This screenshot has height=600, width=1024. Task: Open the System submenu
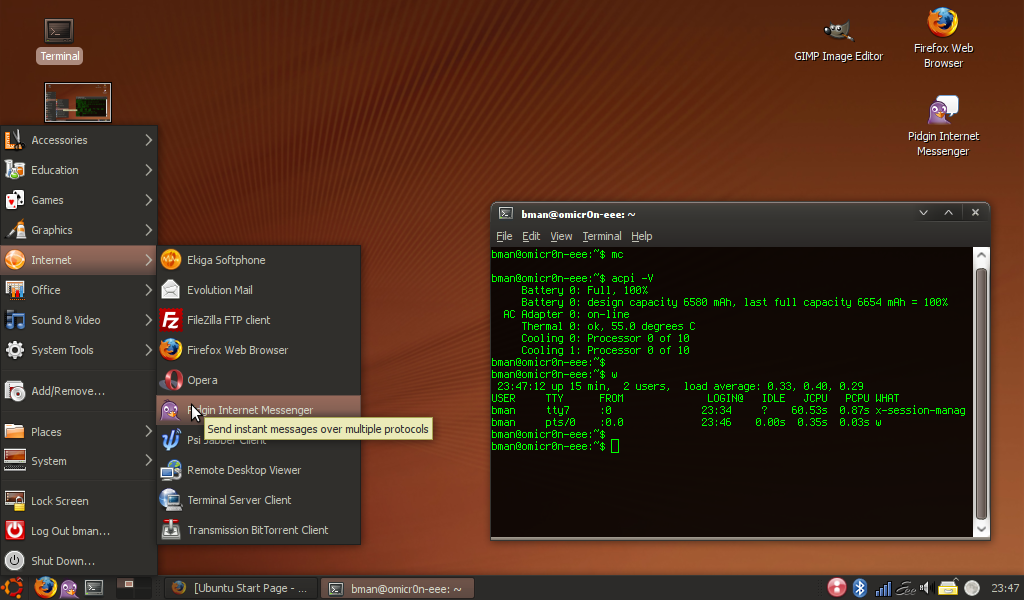[78, 461]
